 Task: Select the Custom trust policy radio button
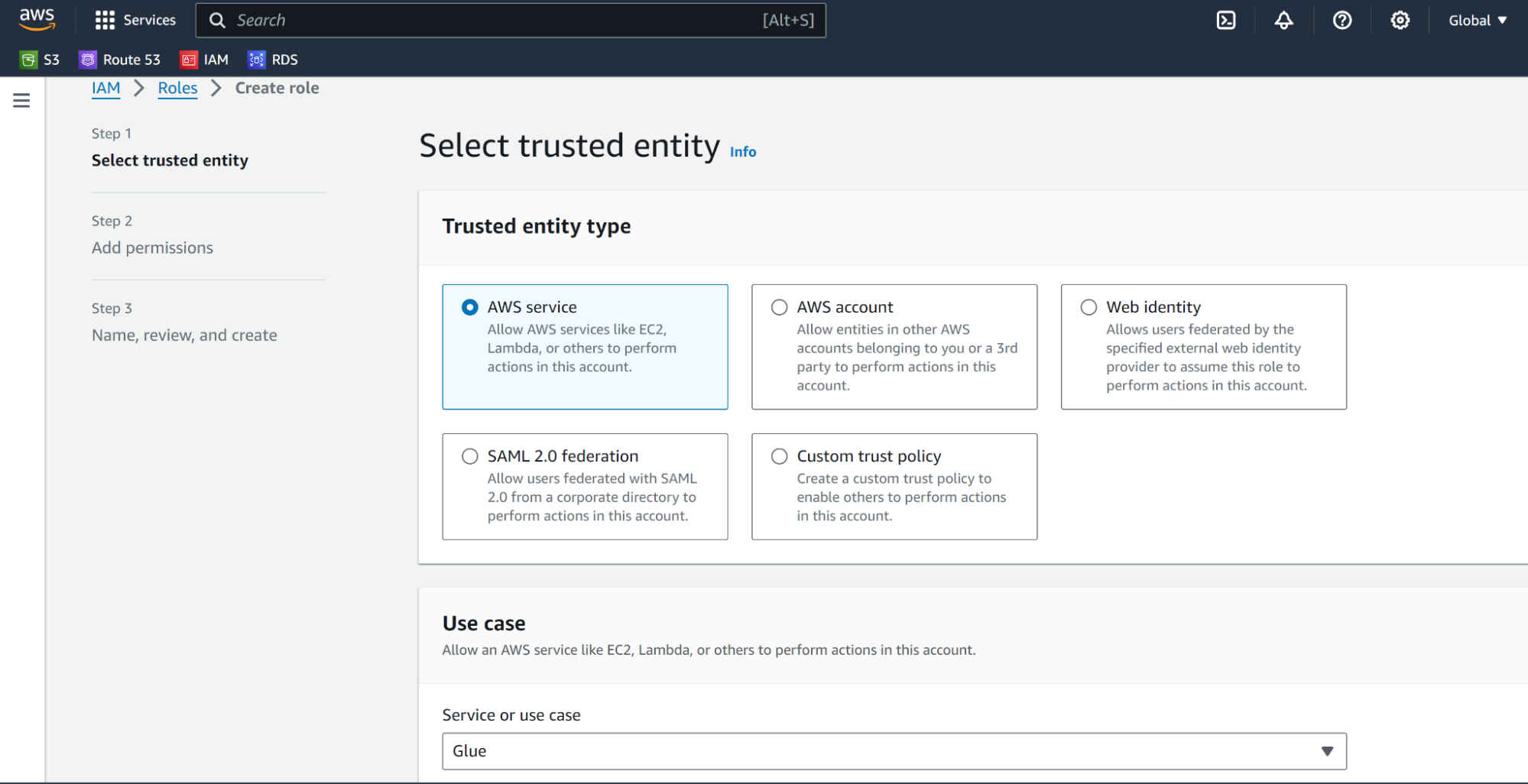(x=779, y=456)
